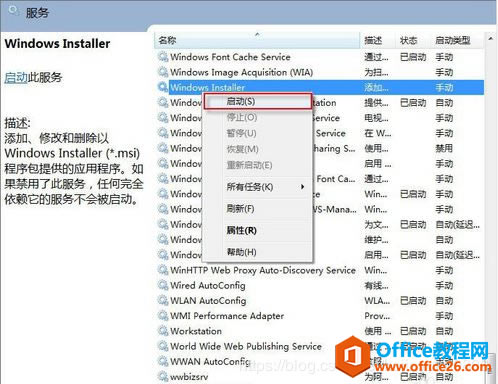The width and height of the screenshot is (498, 384).
Task: Click gear icon of WMI Performance Adapter
Action: [163, 316]
